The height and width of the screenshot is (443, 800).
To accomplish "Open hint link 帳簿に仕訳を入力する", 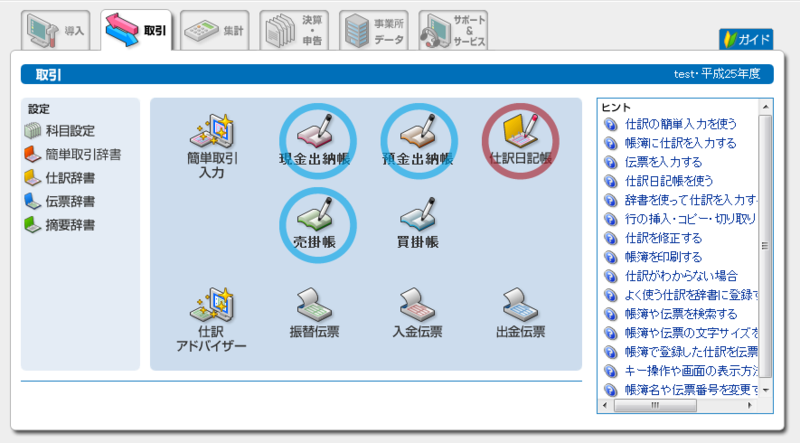I will coord(681,143).
